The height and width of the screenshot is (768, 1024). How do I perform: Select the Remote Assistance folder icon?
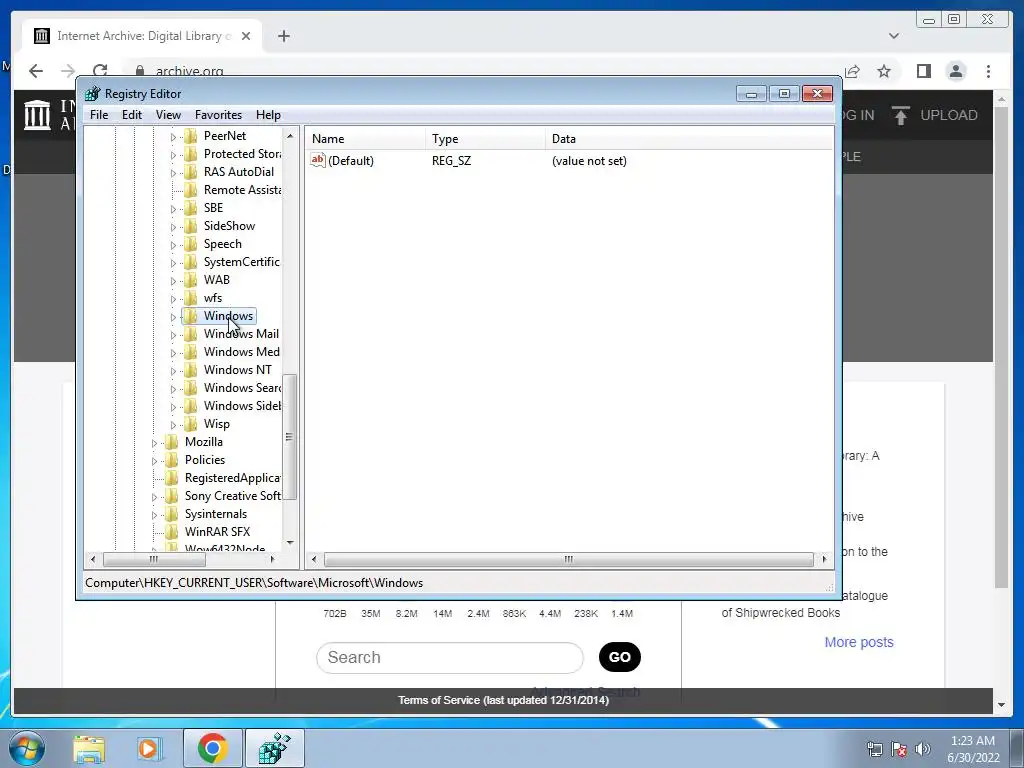tap(191, 190)
